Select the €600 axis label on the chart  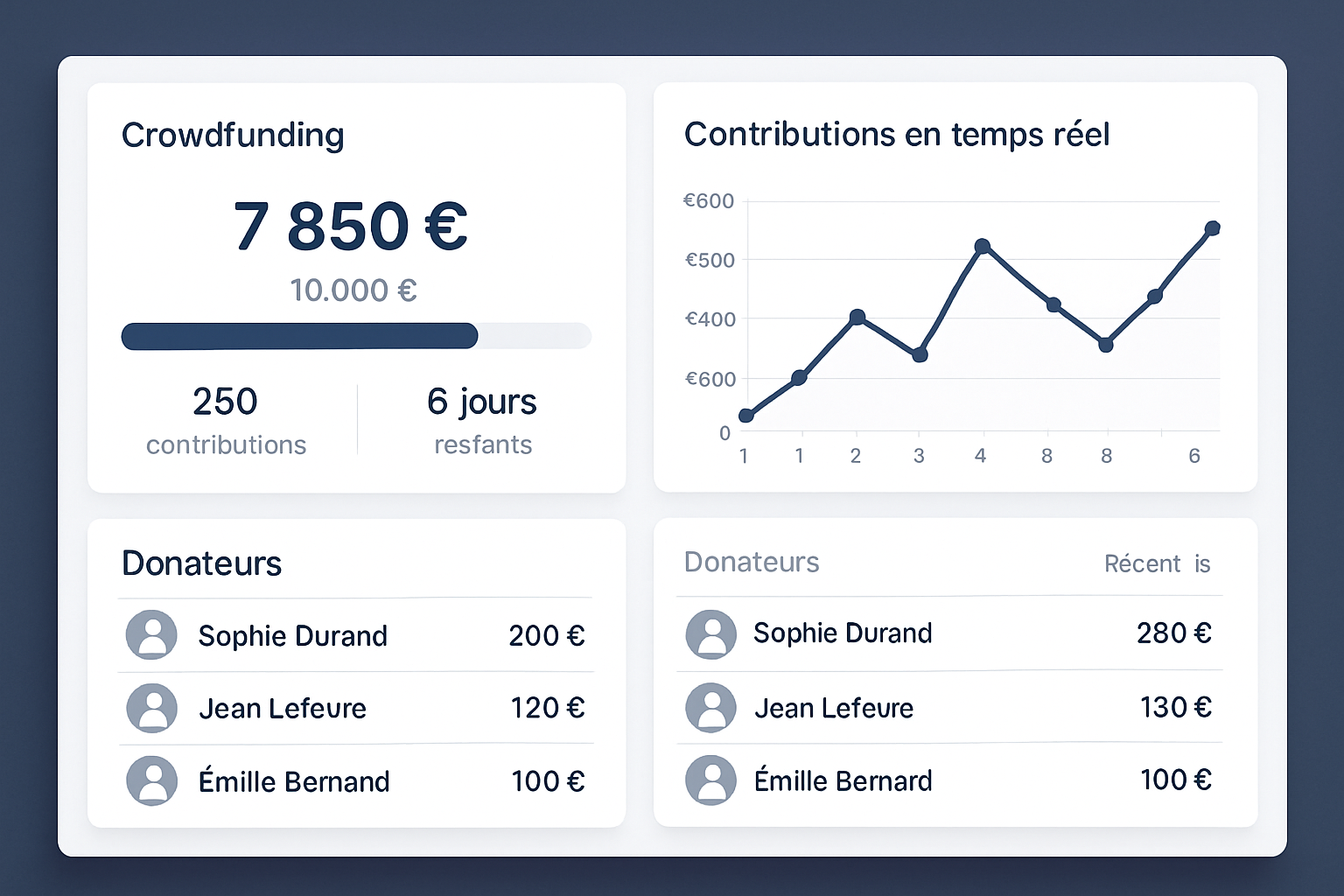(709, 200)
